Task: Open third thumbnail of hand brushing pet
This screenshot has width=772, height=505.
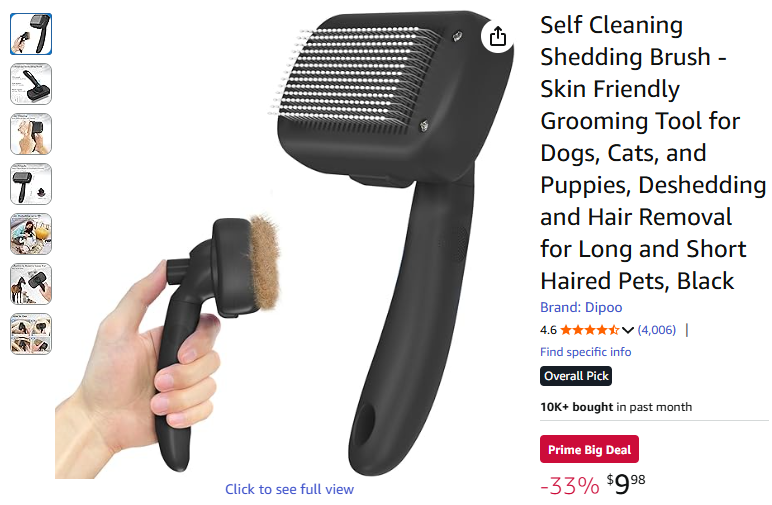Action: 31,134
